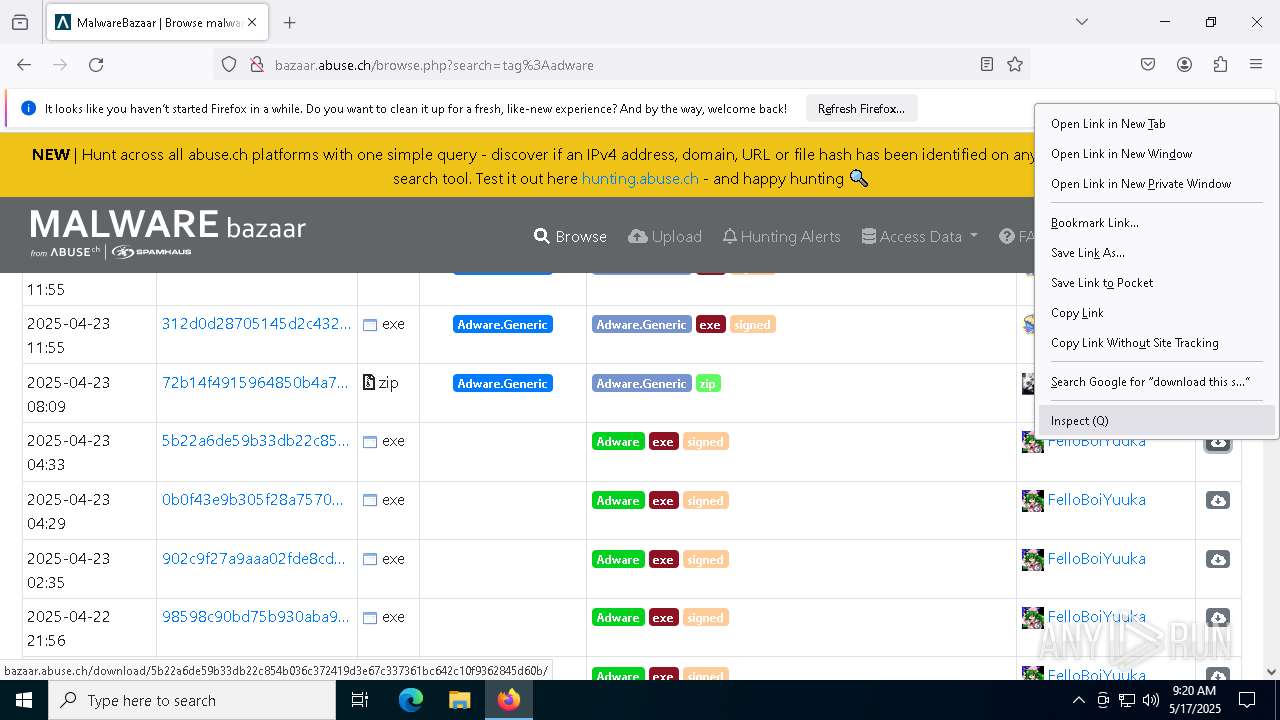This screenshot has height=720, width=1280.
Task: Select Copy Link menu entry
Action: pyautogui.click(x=1156, y=313)
